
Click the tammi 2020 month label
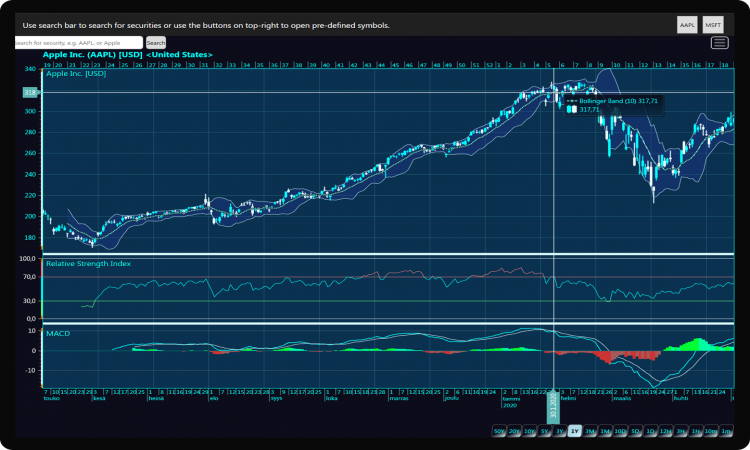510,402
